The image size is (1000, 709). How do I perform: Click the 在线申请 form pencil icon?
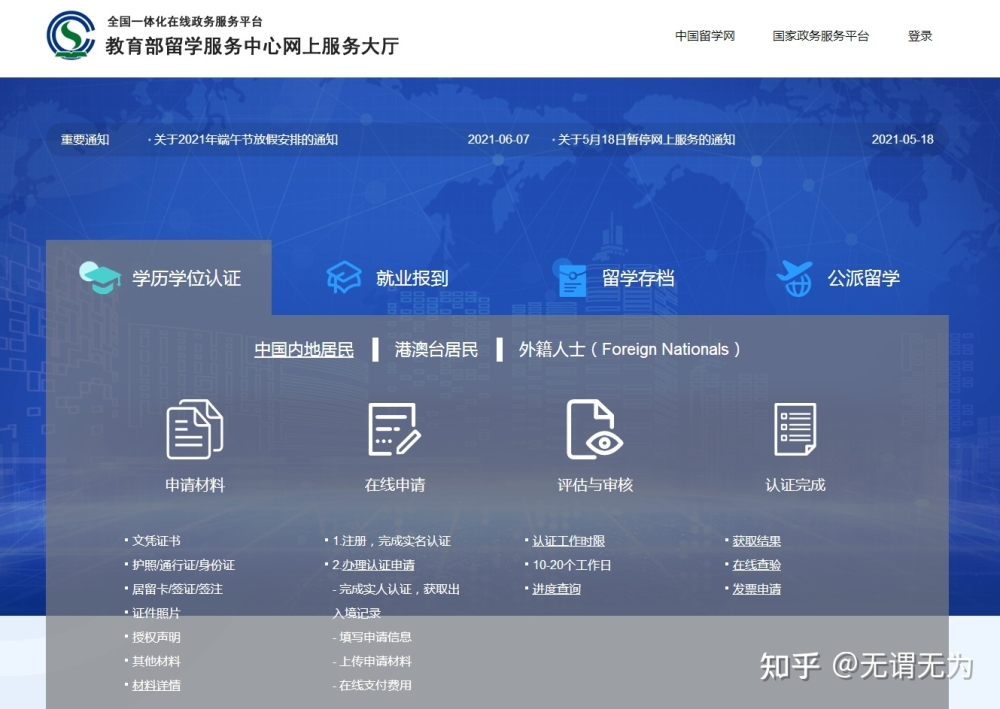395,429
